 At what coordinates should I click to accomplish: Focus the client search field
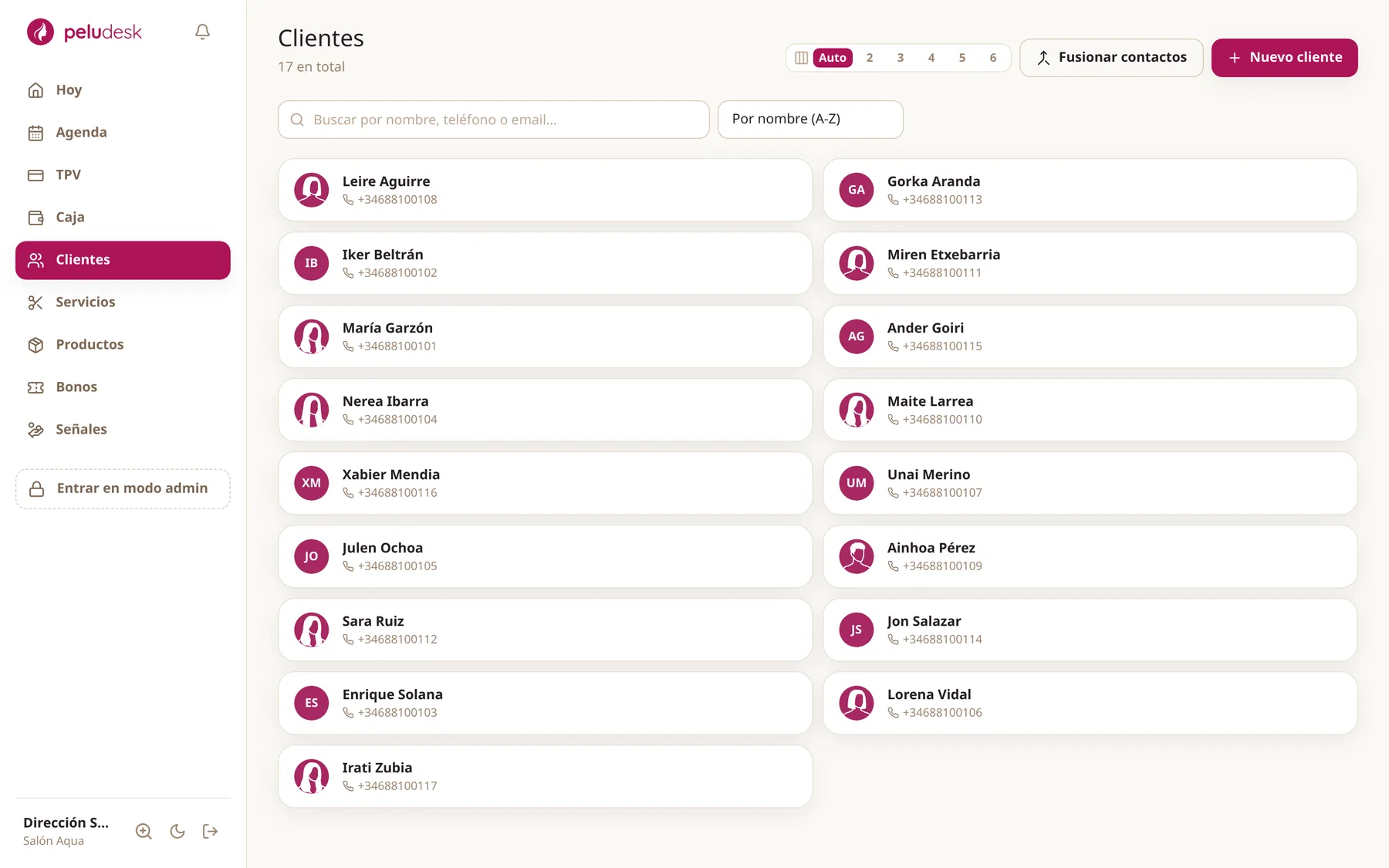point(494,120)
